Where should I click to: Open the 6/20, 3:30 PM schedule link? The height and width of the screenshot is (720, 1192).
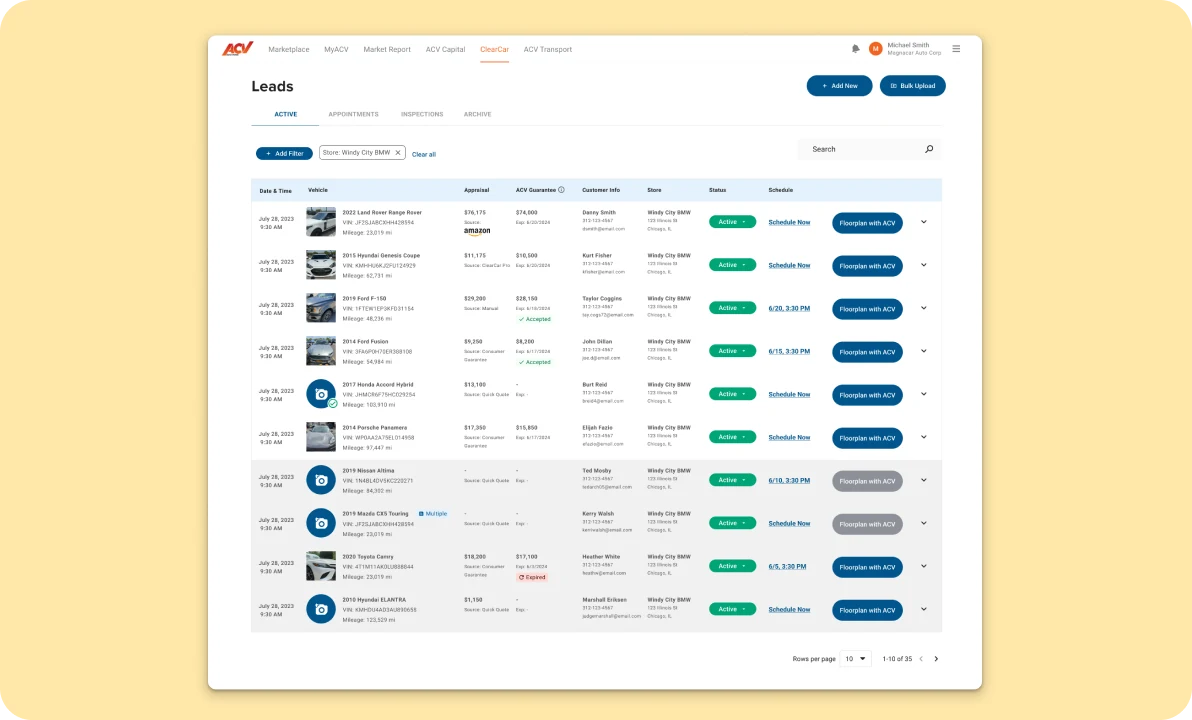[x=789, y=309]
